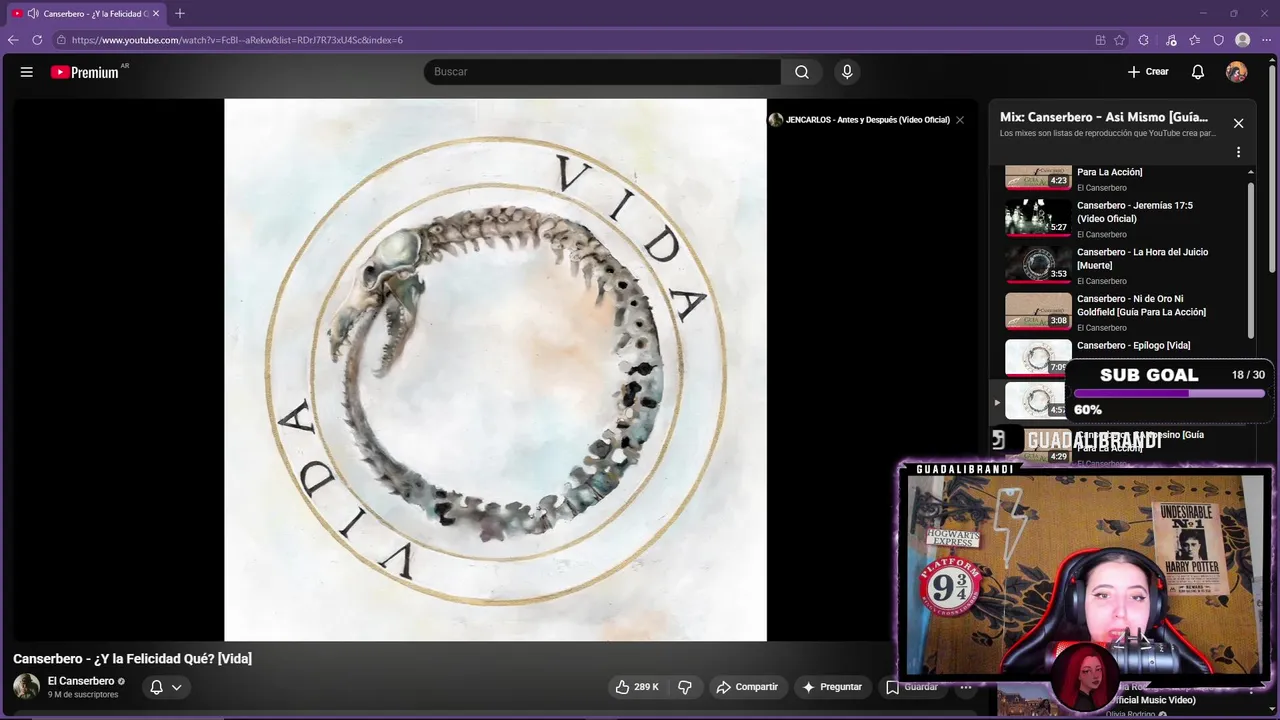Go back with browser back arrow
This screenshot has width=1280, height=720.
pyautogui.click(x=13, y=40)
